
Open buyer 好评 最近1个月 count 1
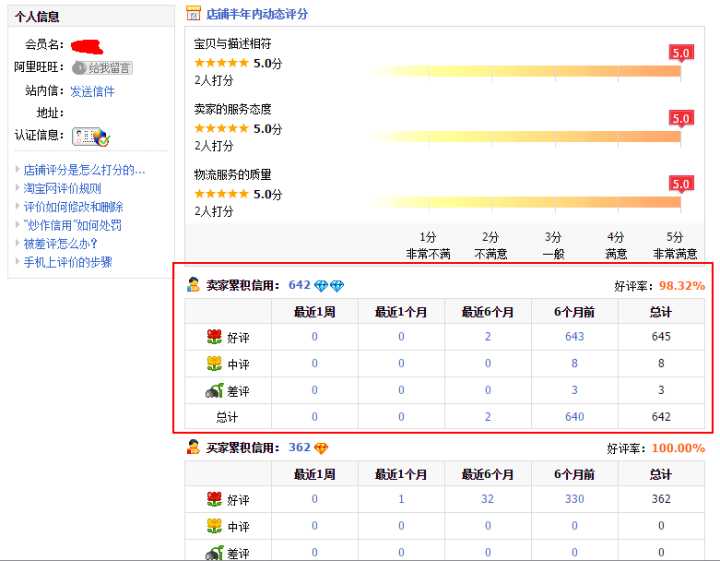click(401, 499)
